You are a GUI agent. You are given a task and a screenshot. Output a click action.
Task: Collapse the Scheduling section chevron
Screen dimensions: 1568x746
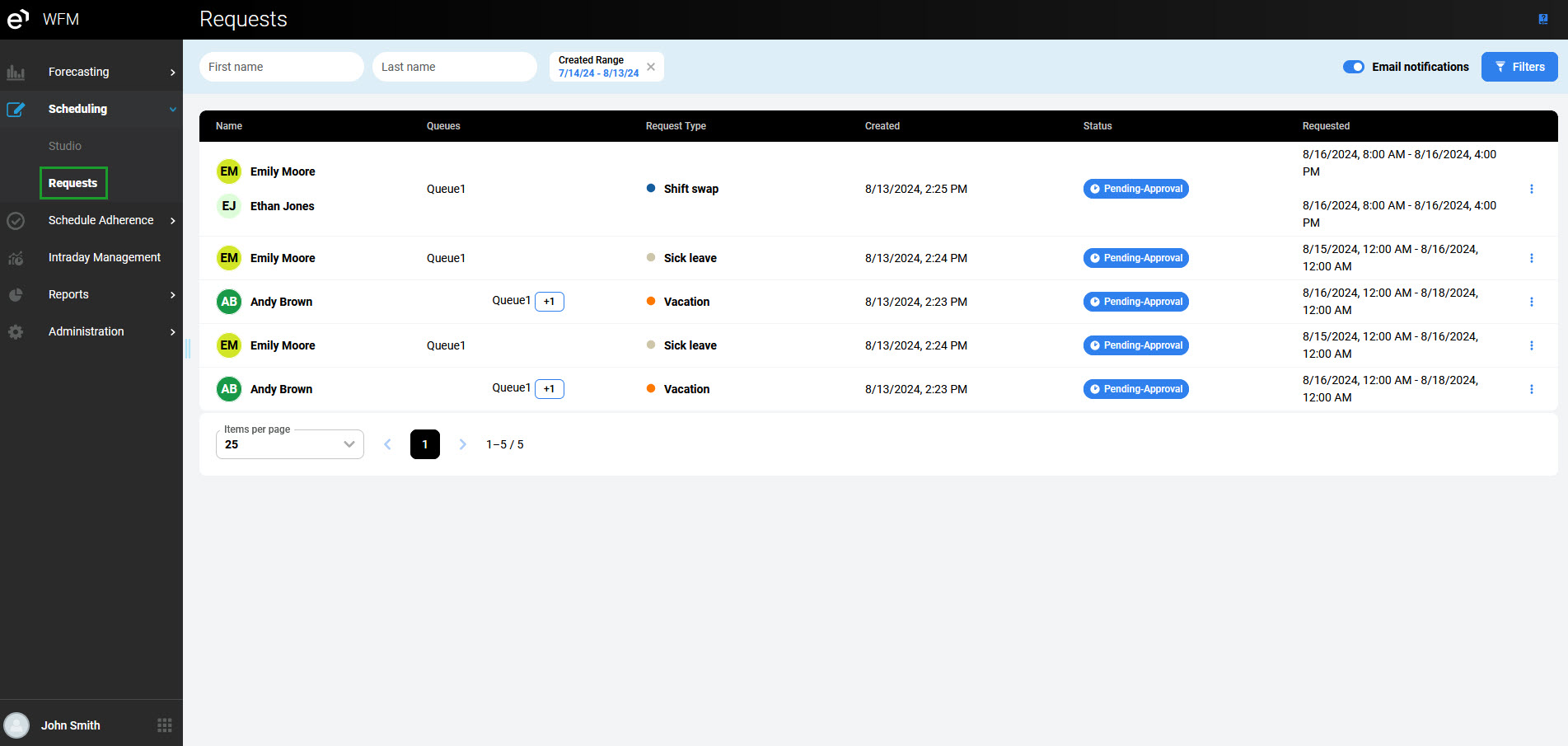point(172,110)
